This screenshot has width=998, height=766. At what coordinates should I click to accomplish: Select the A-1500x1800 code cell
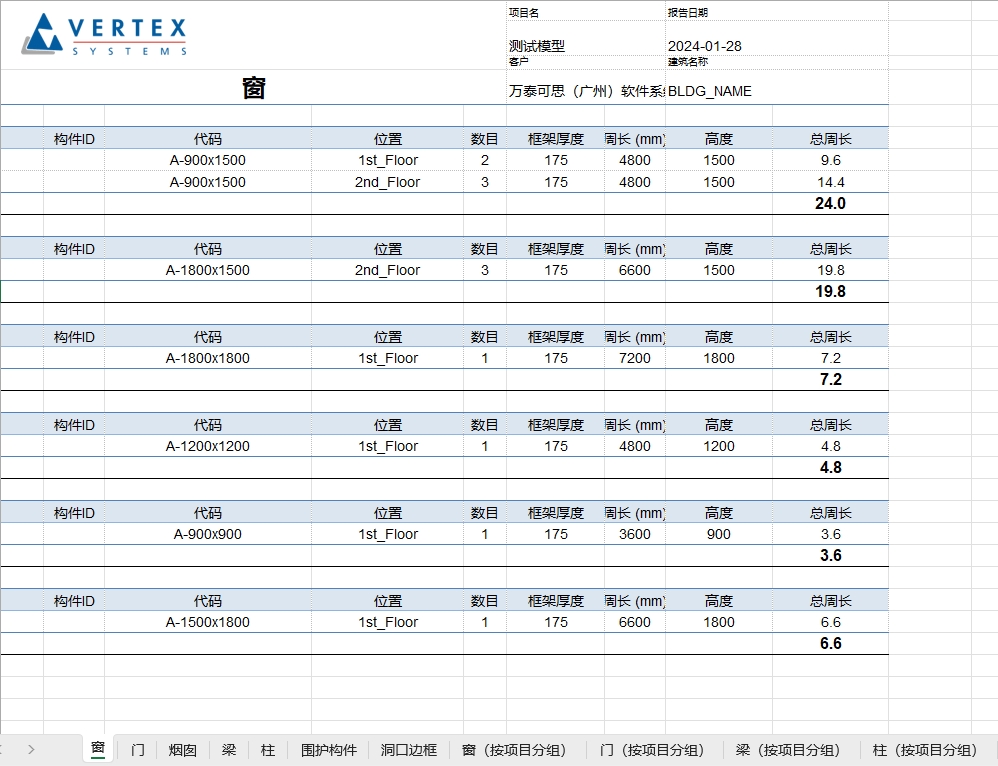(x=207, y=622)
